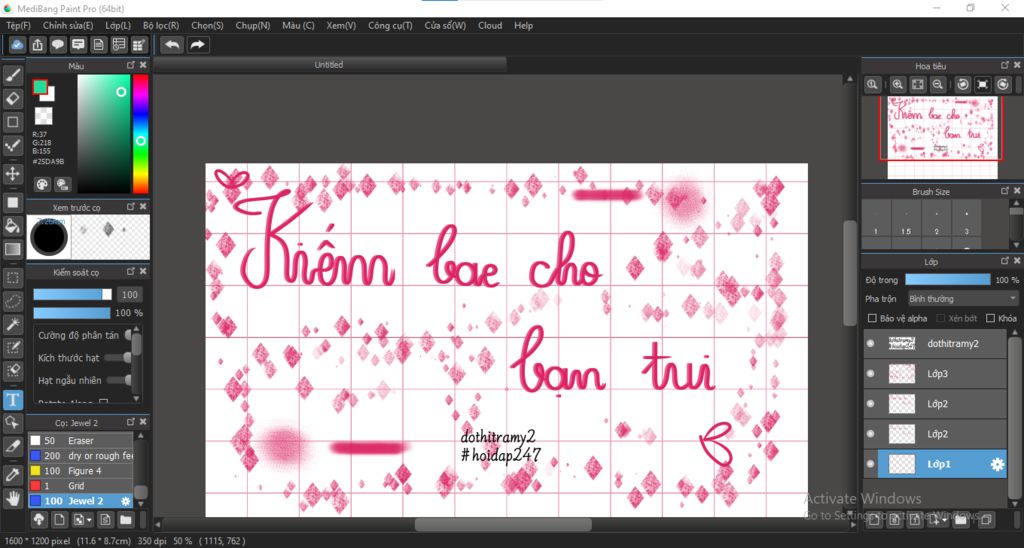Screen dimensions: 1024x548
Task: Click the rainbow hue strip
Action: pyautogui.click(x=140, y=134)
